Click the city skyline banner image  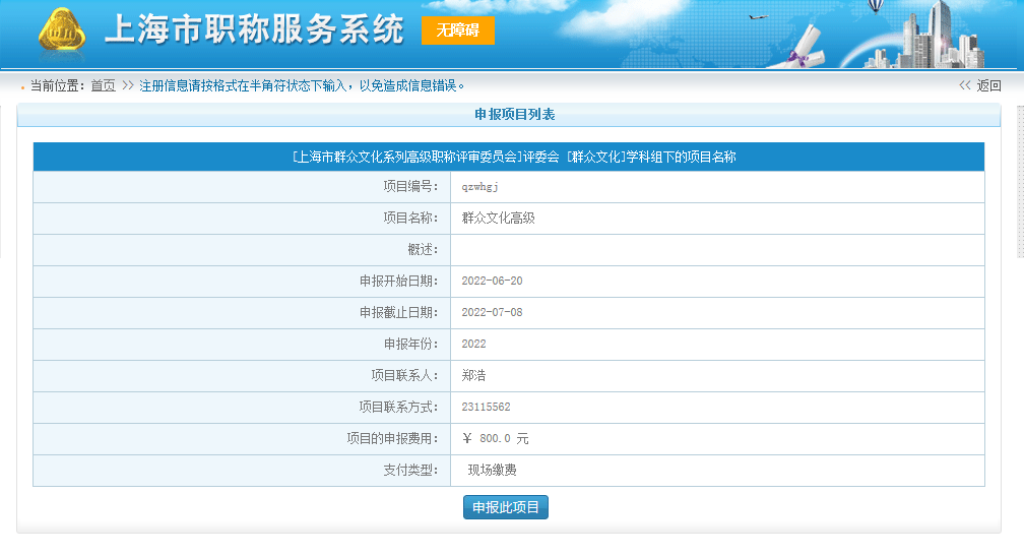(x=935, y=36)
